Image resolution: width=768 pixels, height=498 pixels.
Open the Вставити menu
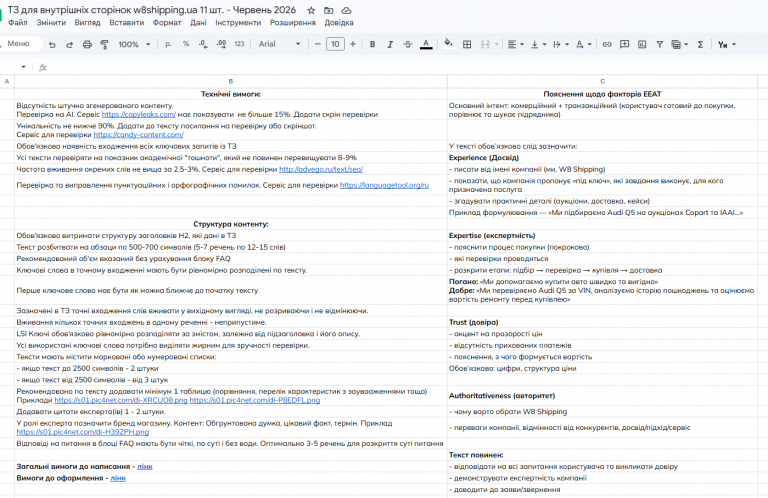(126, 23)
